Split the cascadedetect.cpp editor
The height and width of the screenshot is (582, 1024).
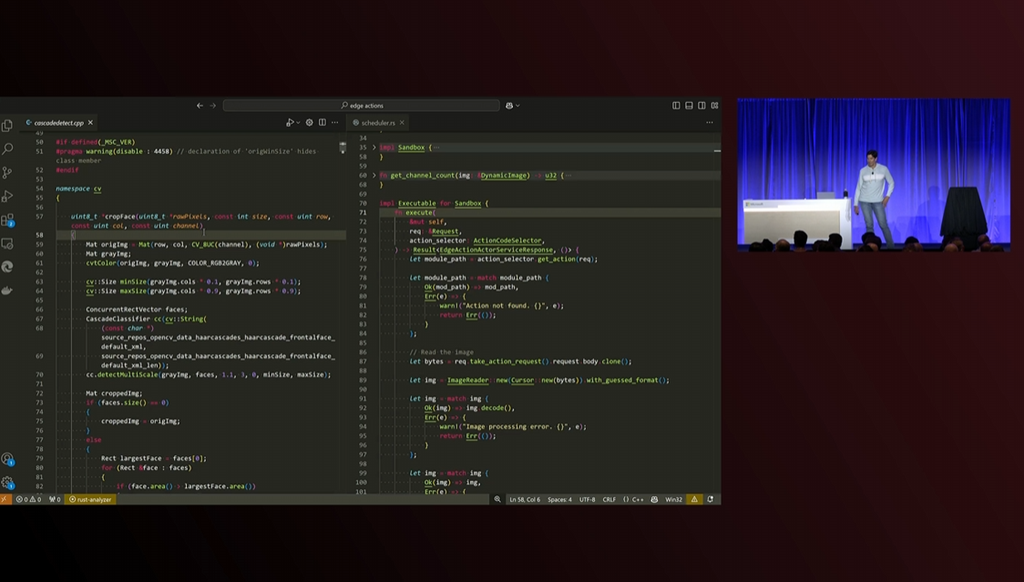322,122
